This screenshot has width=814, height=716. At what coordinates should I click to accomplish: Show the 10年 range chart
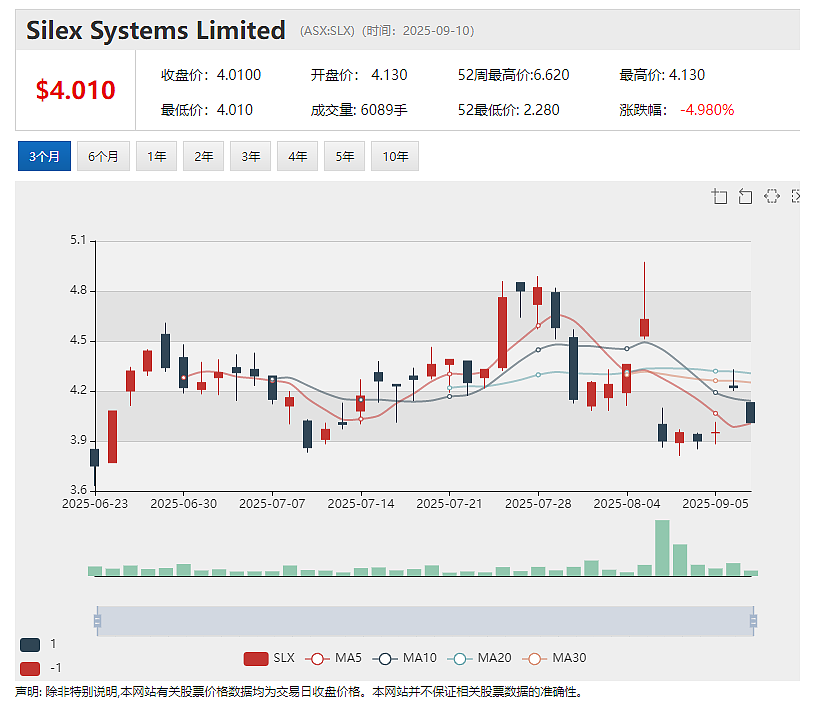pos(395,156)
